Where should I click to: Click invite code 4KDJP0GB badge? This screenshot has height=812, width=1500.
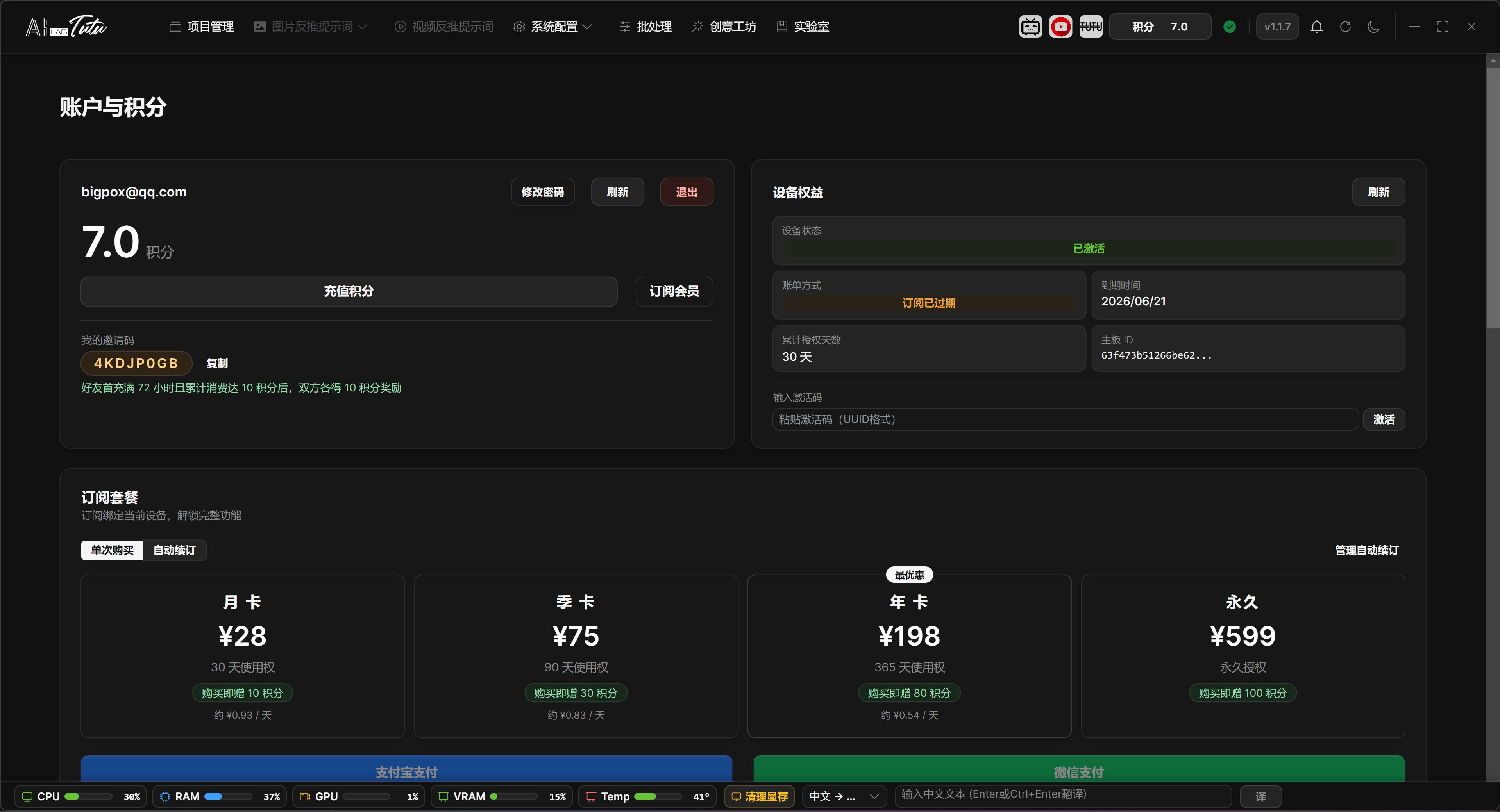tap(136, 363)
